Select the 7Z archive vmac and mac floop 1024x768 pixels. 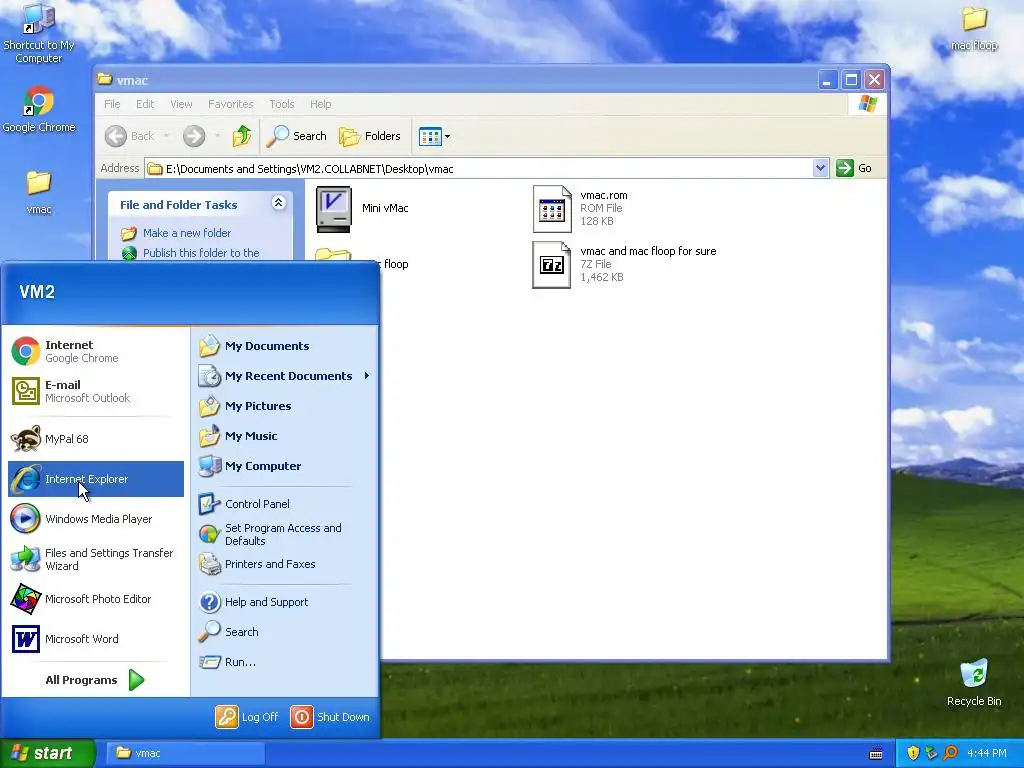624,264
